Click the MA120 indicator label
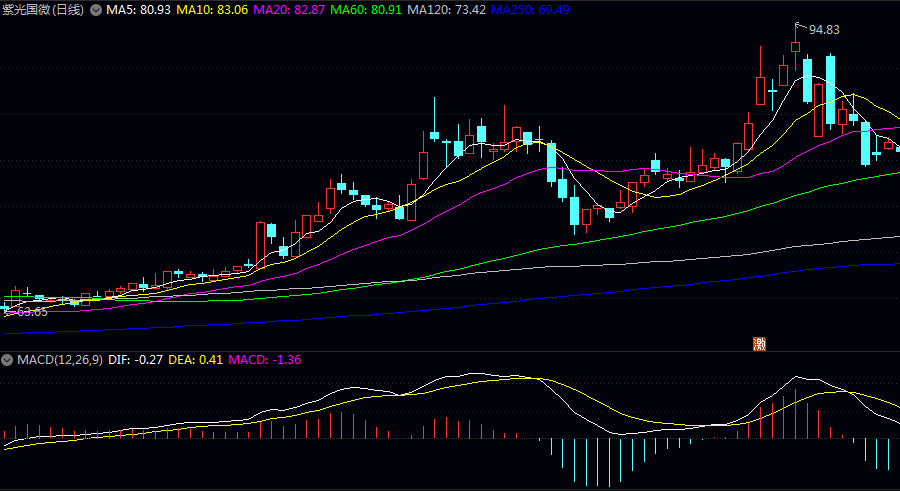 pyautogui.click(x=448, y=9)
